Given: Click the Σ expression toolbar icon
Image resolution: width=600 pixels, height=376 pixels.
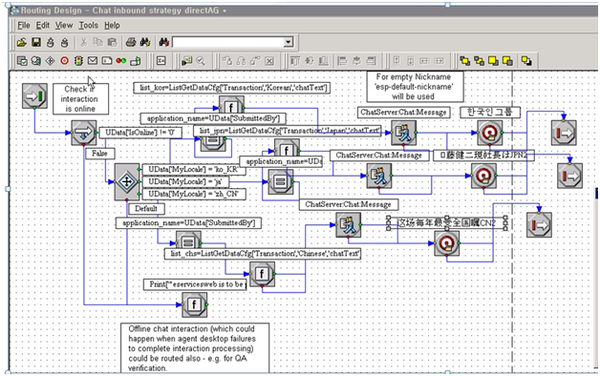Looking at the screenshot, I should pos(161,61).
